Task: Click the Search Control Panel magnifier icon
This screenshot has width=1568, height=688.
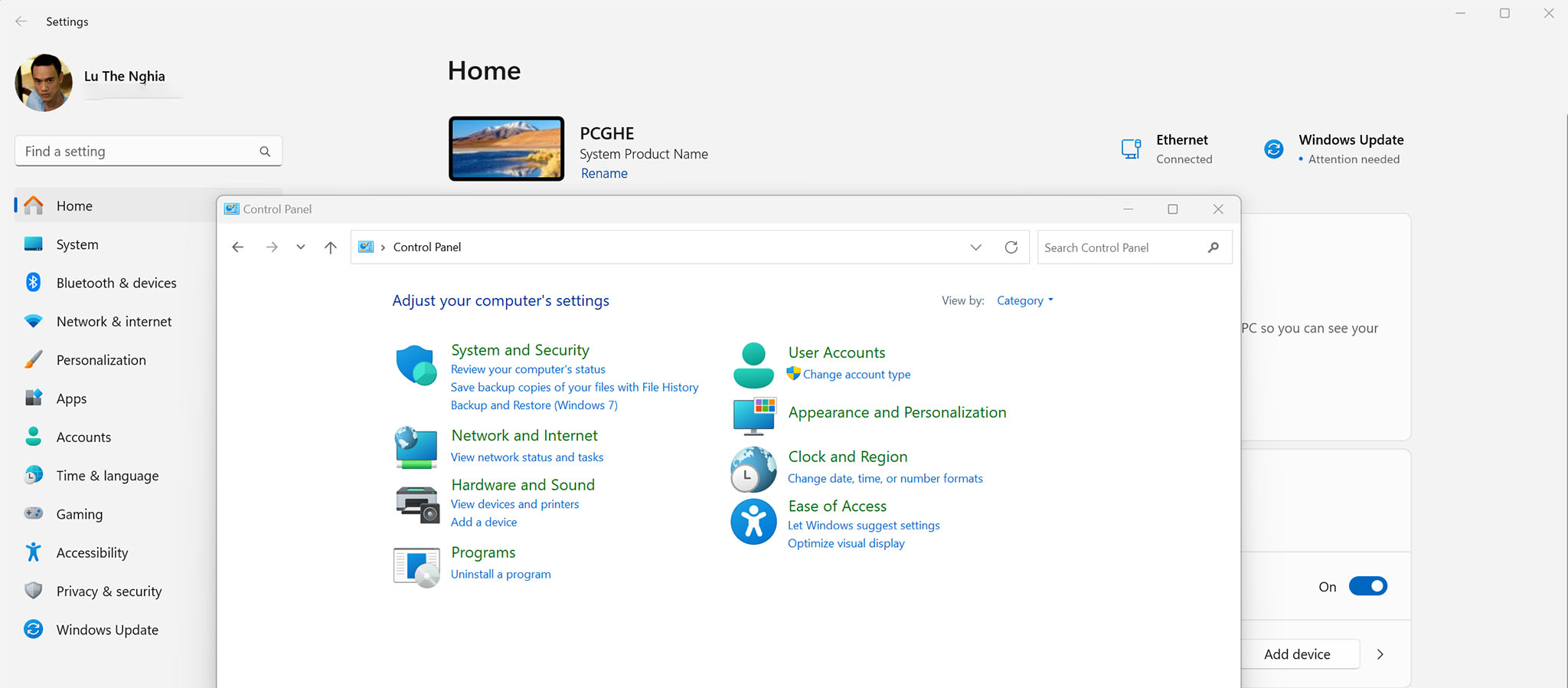Action: pos(1214,247)
